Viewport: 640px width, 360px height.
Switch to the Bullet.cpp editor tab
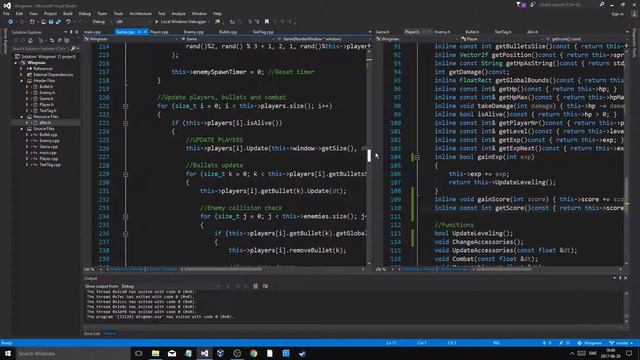point(228,32)
